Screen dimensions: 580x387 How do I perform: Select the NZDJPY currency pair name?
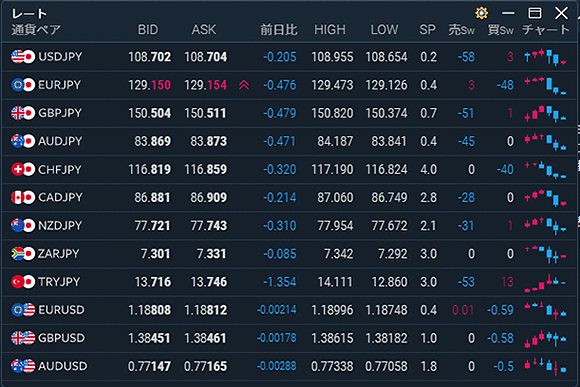pyautogui.click(x=60, y=226)
